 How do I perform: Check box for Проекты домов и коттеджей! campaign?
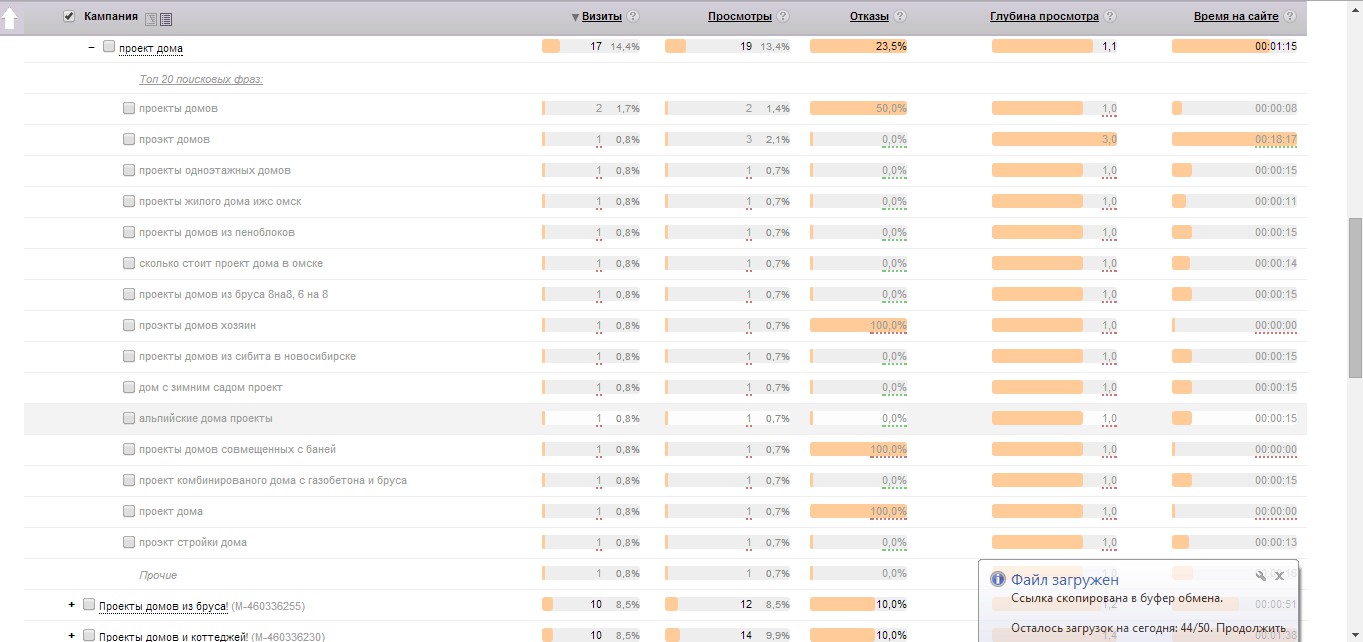click(89, 635)
